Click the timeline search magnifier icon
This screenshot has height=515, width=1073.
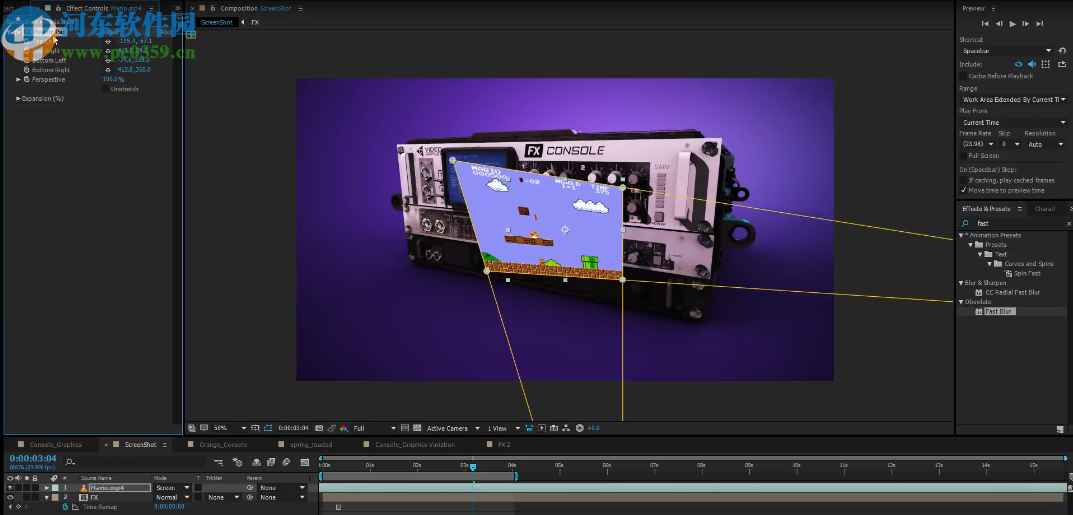[x=70, y=462]
